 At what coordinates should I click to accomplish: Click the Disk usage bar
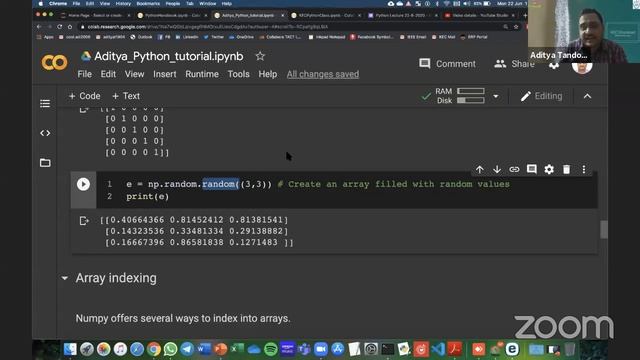click(471, 100)
